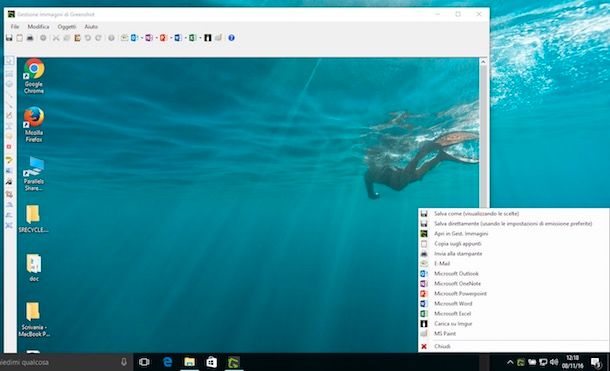
Task: Choose MS Paint in popup menu
Action: point(514,334)
